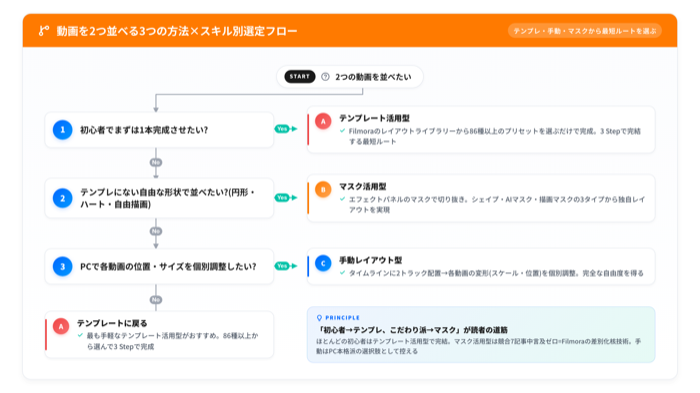Image resolution: width=700 pixels, height=393 pixels.
Task: Click the エフェクトパネルのマスクで切り抜き description text
Action: tap(497, 205)
